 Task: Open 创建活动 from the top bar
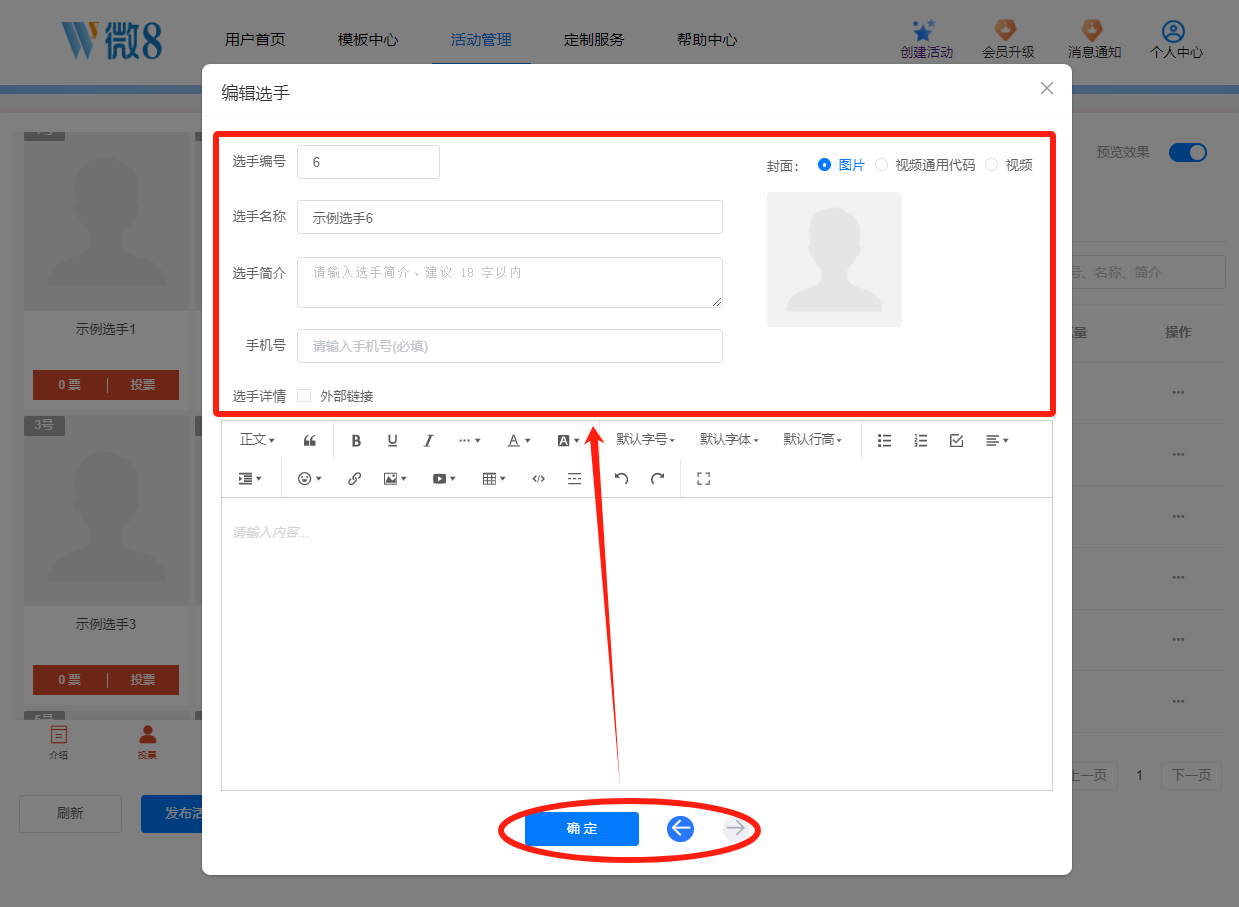click(926, 40)
